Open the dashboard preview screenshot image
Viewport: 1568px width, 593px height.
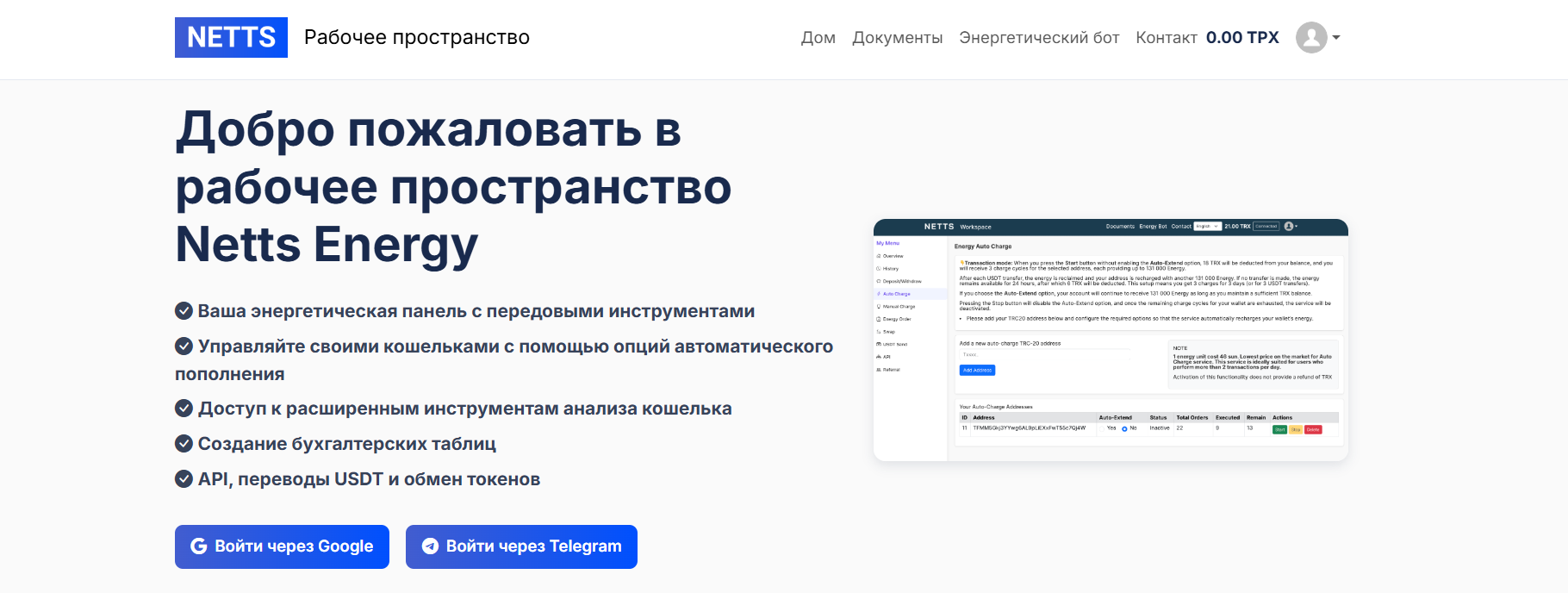(1111, 340)
